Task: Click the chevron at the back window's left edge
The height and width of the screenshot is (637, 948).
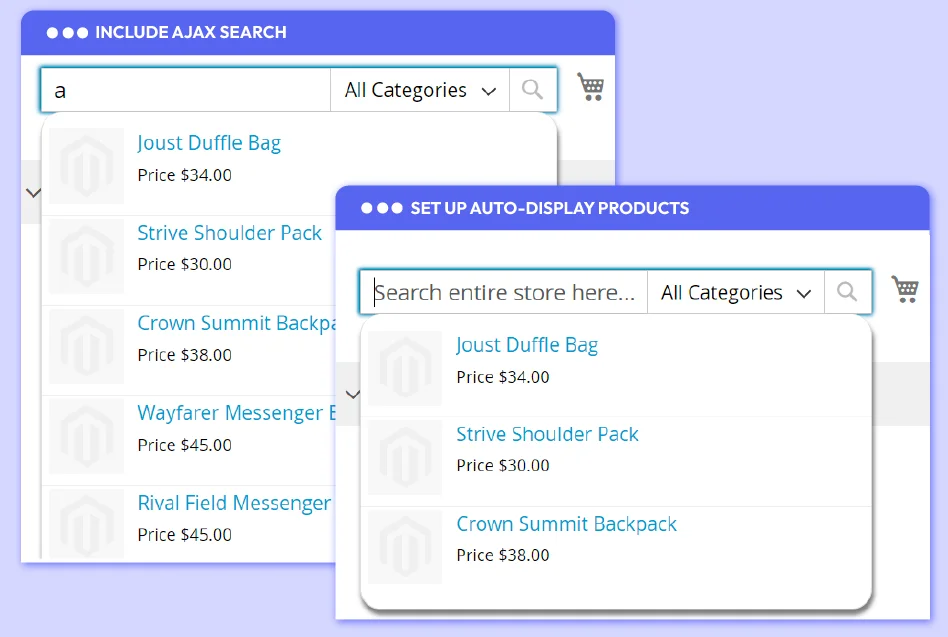Action: 33,192
